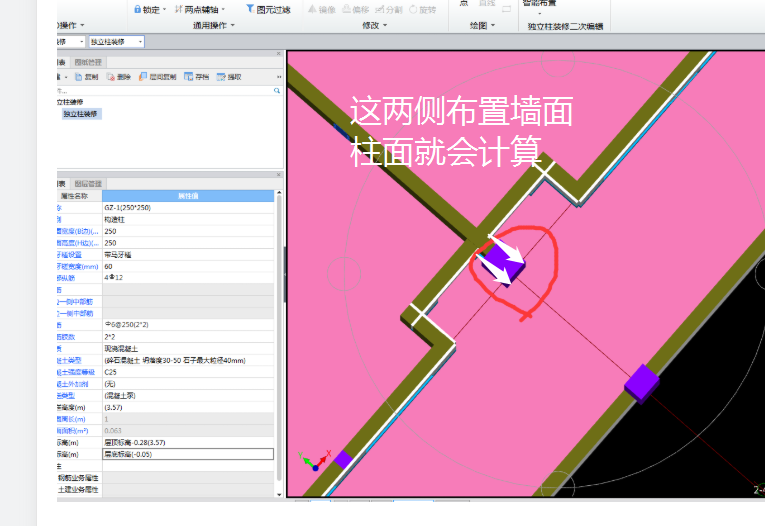Switch to the property list tab beside 图层管理

tap(62, 183)
